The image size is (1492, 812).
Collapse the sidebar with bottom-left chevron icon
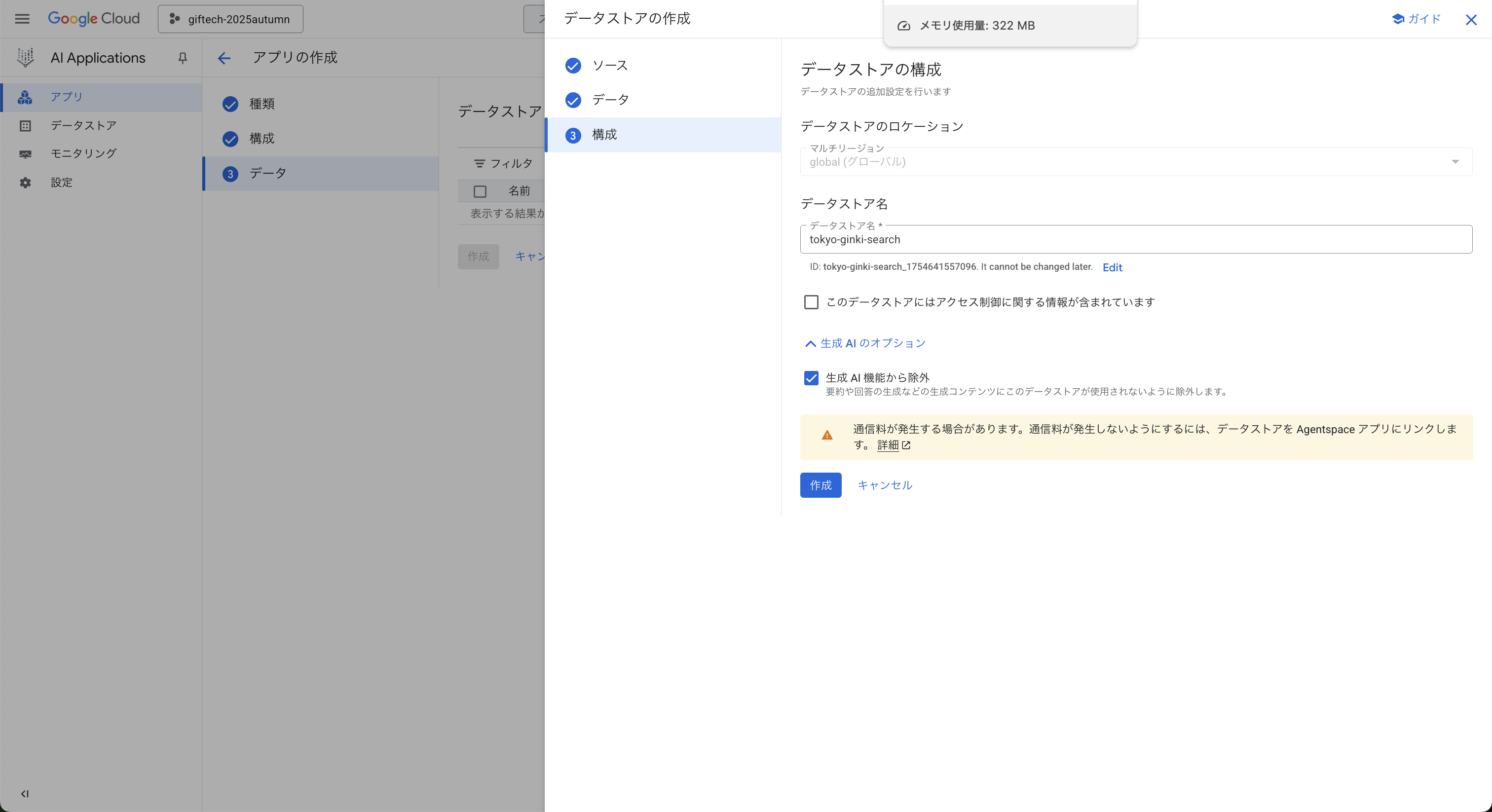[x=24, y=794]
